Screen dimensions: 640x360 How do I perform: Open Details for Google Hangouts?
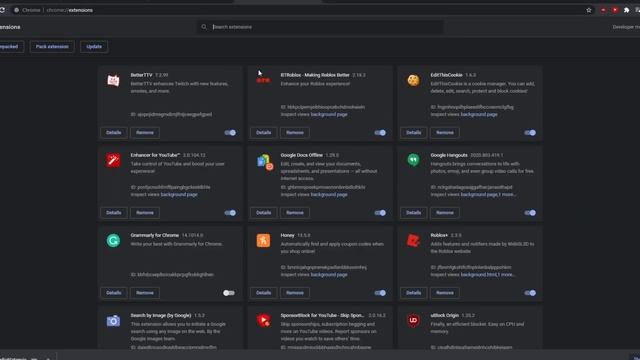coord(413,213)
